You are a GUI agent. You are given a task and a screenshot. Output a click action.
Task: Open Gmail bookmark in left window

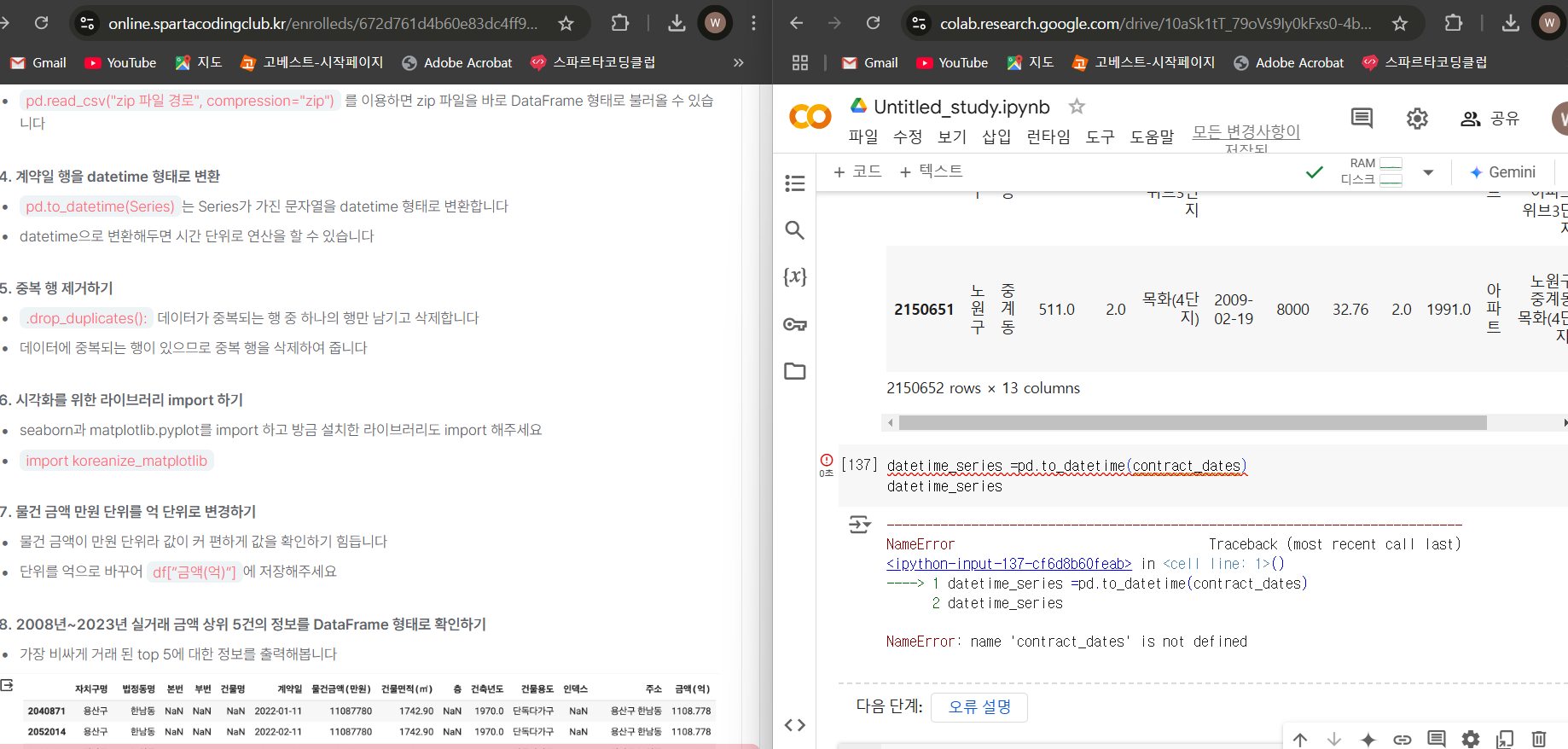(38, 62)
